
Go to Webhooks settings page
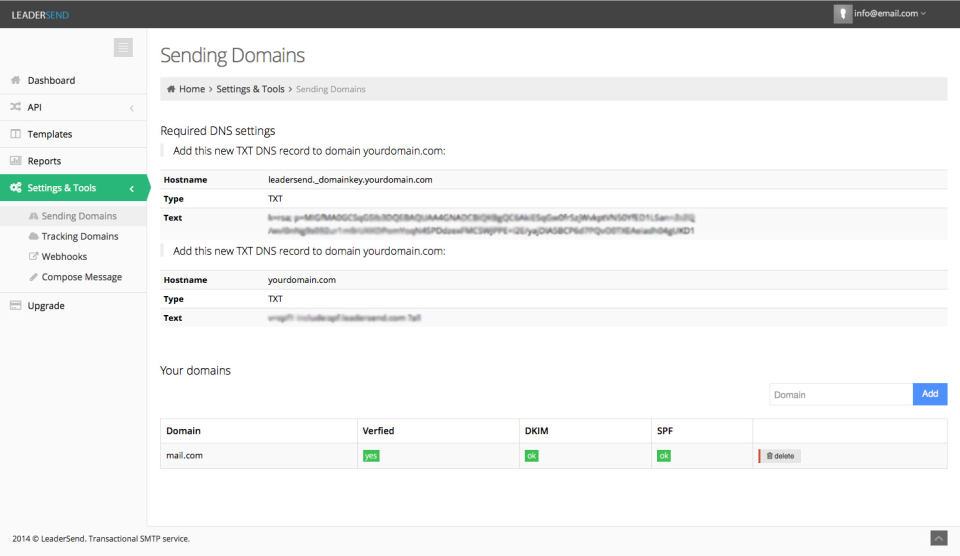click(64, 257)
